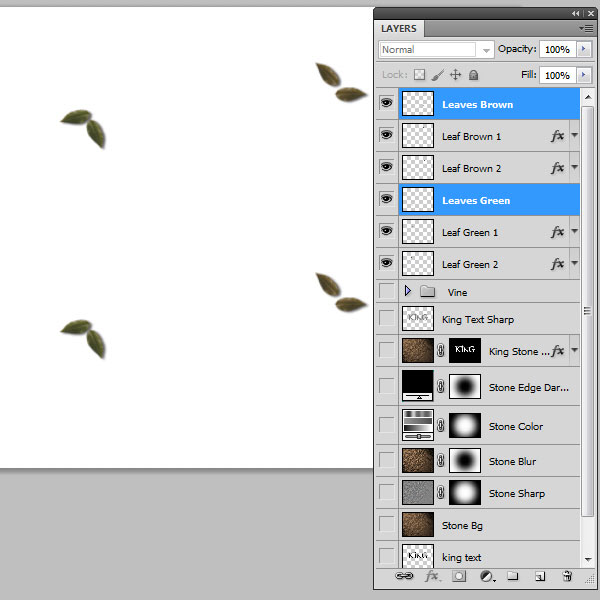
Task: Select the LAYERS tab
Action: (399, 29)
